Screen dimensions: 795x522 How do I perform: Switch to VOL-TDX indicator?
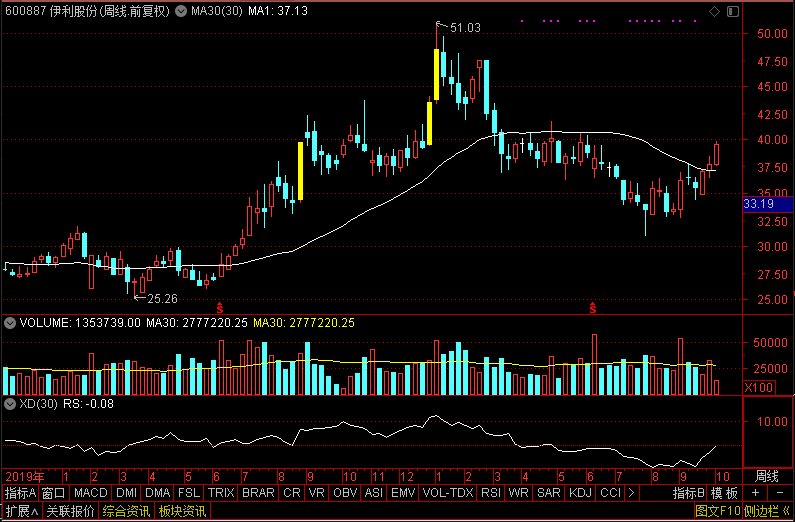tap(448, 493)
